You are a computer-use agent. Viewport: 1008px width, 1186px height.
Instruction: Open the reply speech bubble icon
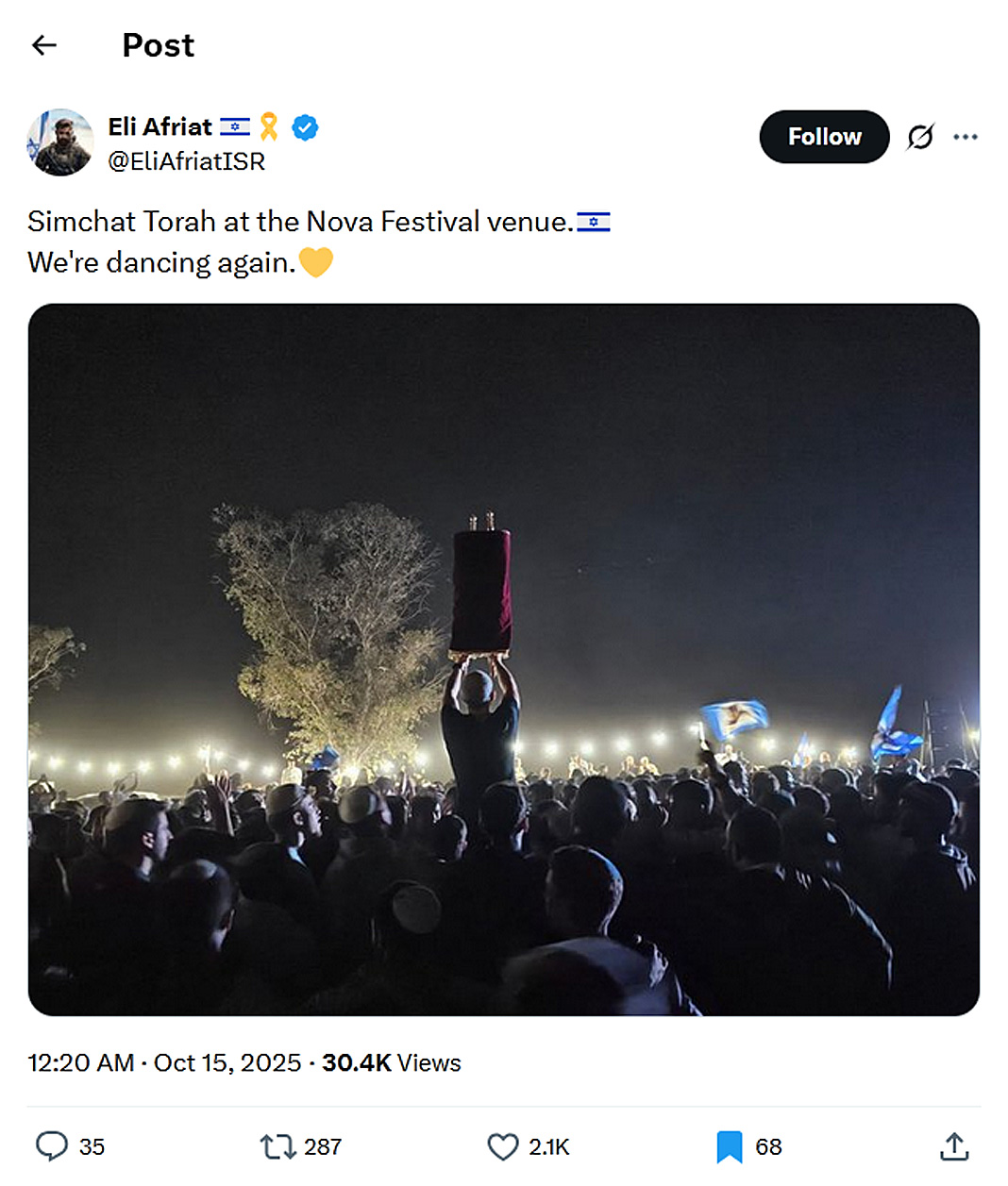click(x=52, y=1145)
